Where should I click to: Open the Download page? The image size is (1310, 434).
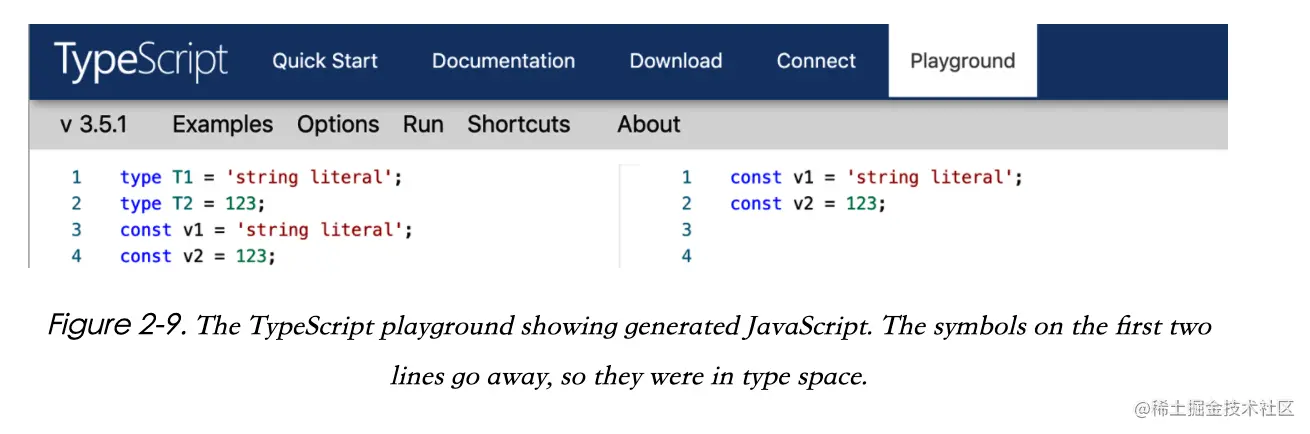click(676, 61)
